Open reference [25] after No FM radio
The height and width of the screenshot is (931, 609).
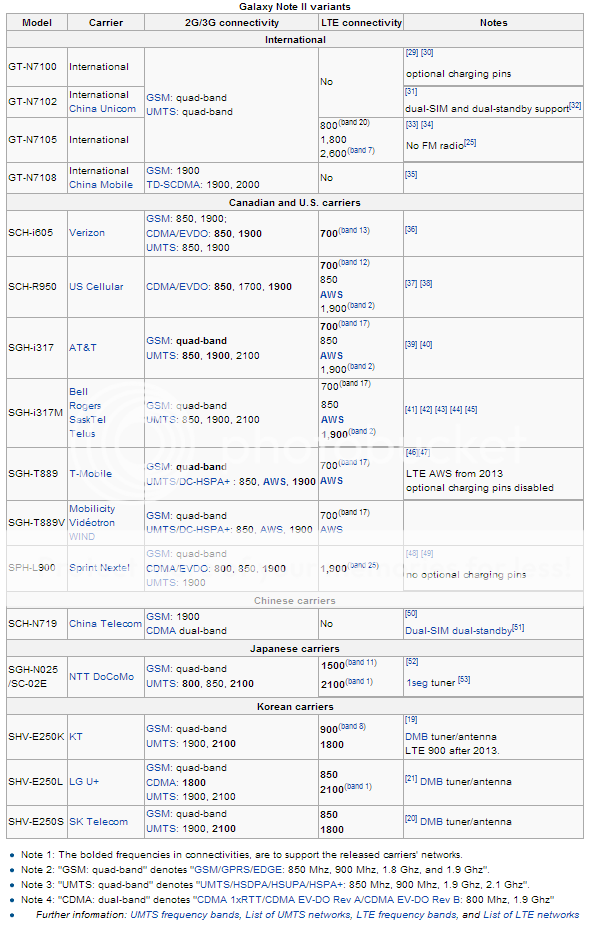[x=470, y=142]
